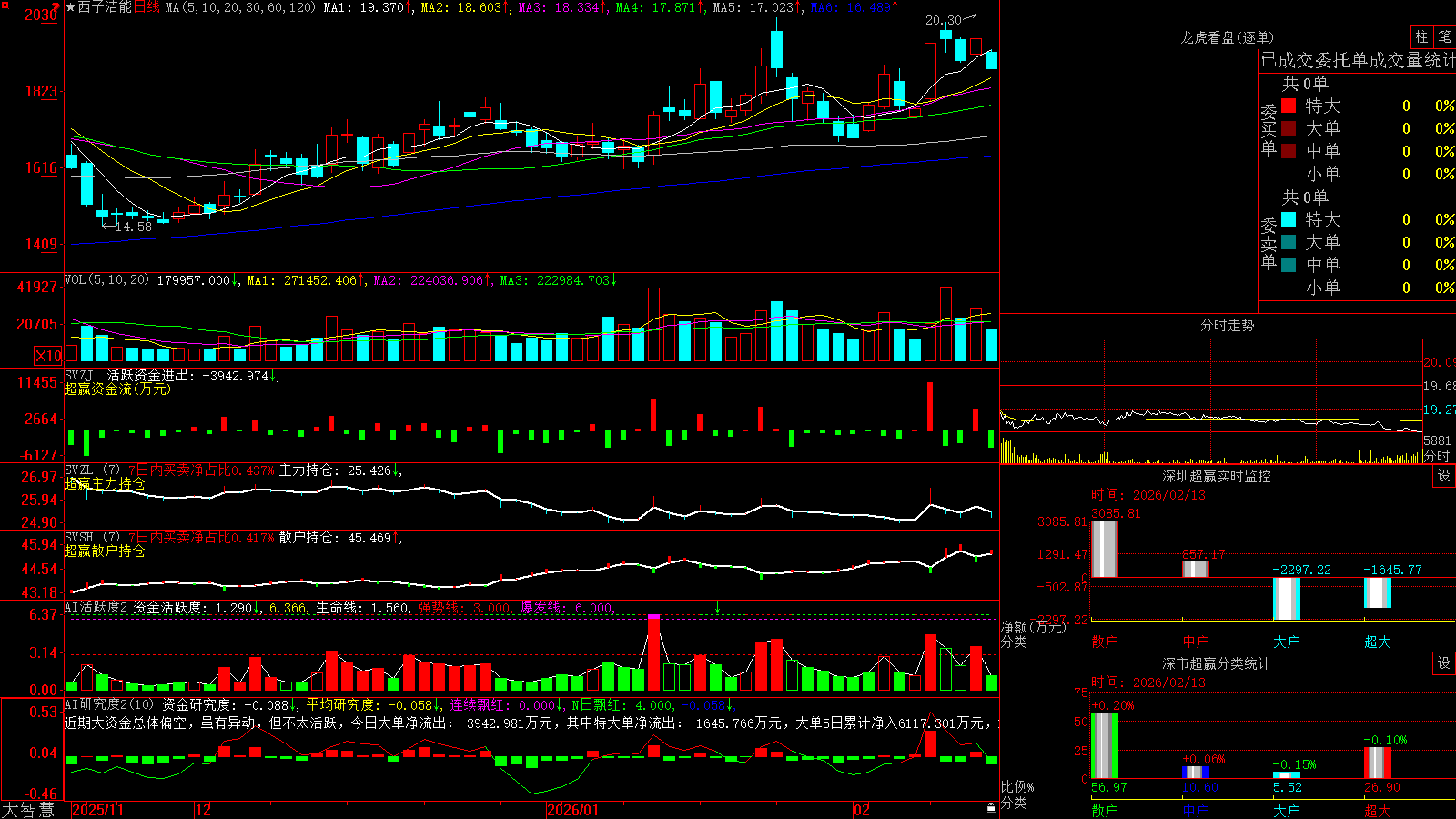The image size is (1456, 819).
Task: Click the 12 month marker on timeline
Action: [x=203, y=810]
